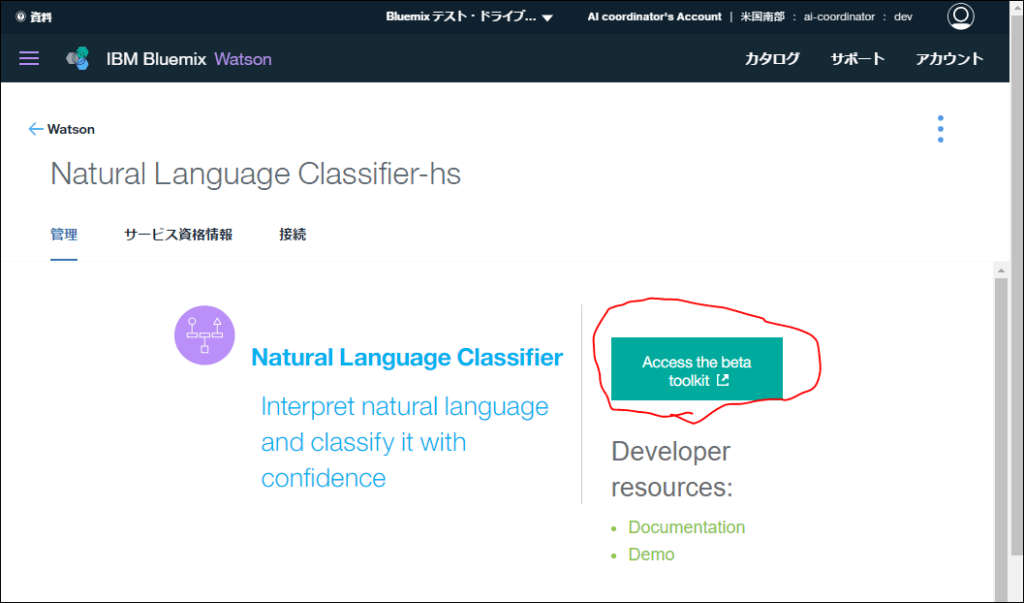Screen dimensions: 1024x603
Task: Open the サポート menu
Action: pyautogui.click(x=857, y=59)
